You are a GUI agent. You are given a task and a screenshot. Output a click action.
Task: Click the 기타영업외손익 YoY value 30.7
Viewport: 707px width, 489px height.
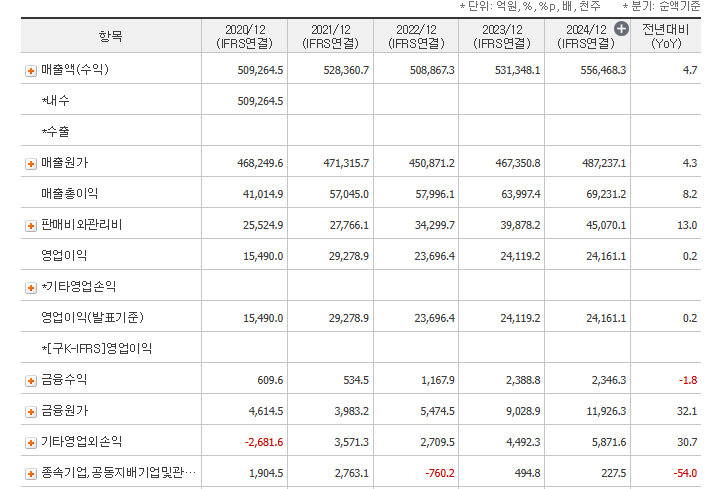687,443
